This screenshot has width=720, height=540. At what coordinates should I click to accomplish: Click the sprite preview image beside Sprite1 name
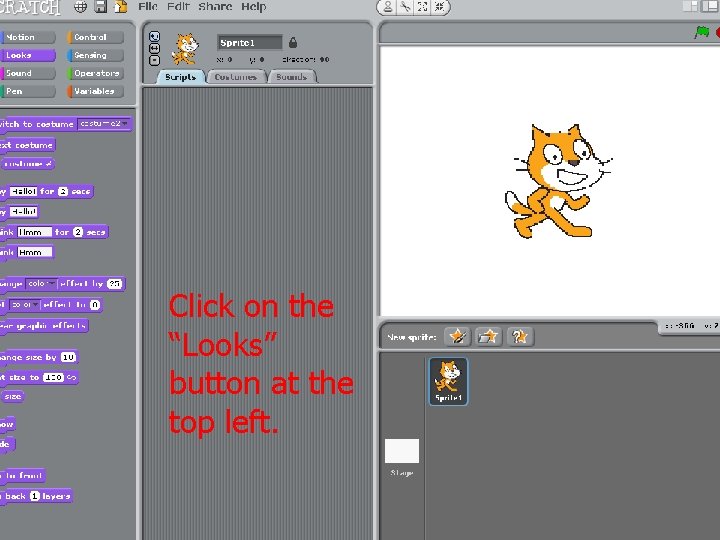point(185,48)
